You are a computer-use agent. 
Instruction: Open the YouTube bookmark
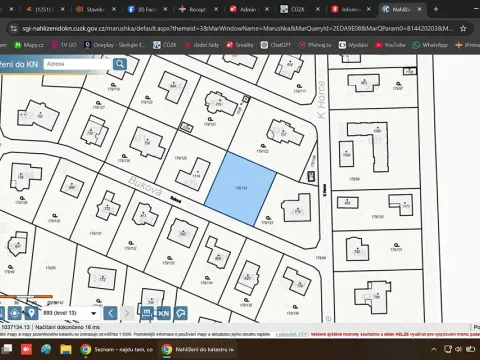point(390,45)
